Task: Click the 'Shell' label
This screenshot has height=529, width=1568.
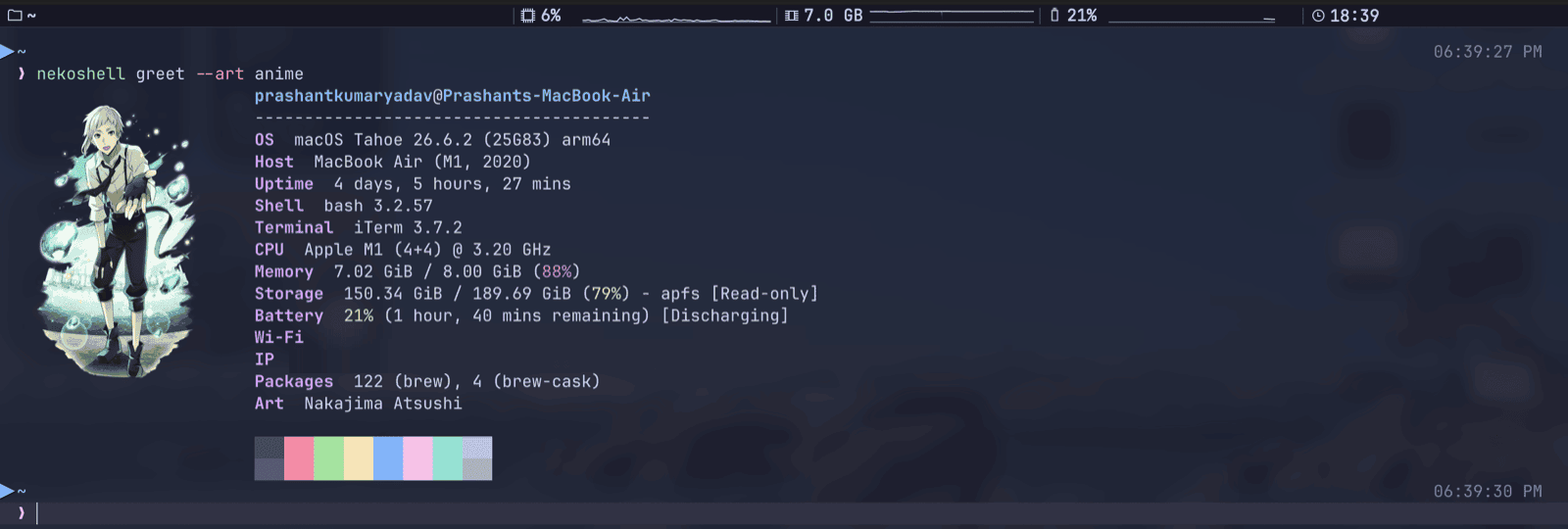Action: tap(279, 206)
